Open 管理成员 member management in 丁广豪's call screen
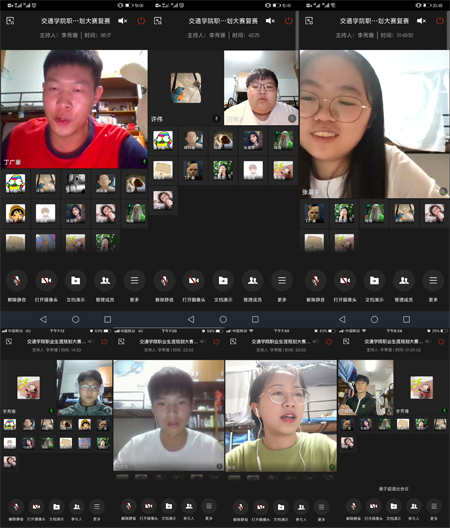 (x=105, y=280)
